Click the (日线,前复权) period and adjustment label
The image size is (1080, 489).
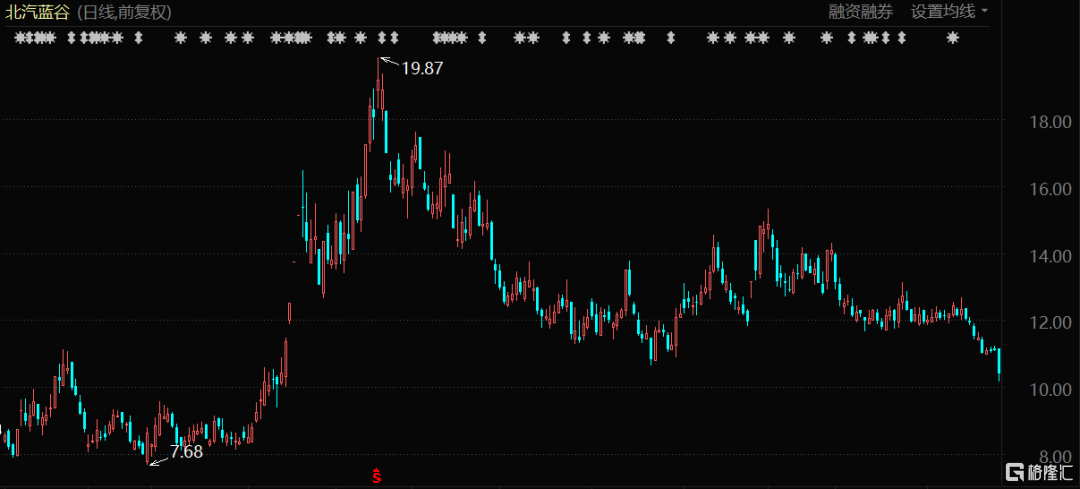pyautogui.click(x=123, y=12)
